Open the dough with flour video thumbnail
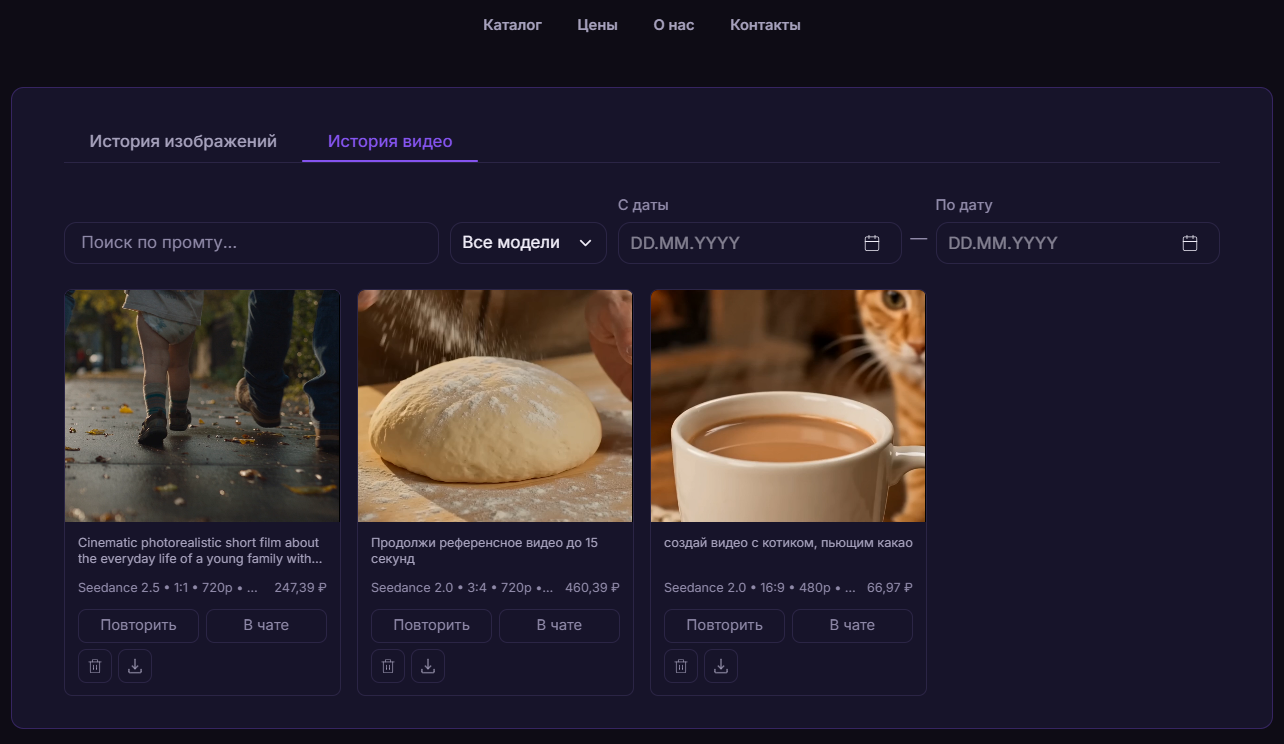Viewport: 1284px width, 744px height. pos(495,406)
